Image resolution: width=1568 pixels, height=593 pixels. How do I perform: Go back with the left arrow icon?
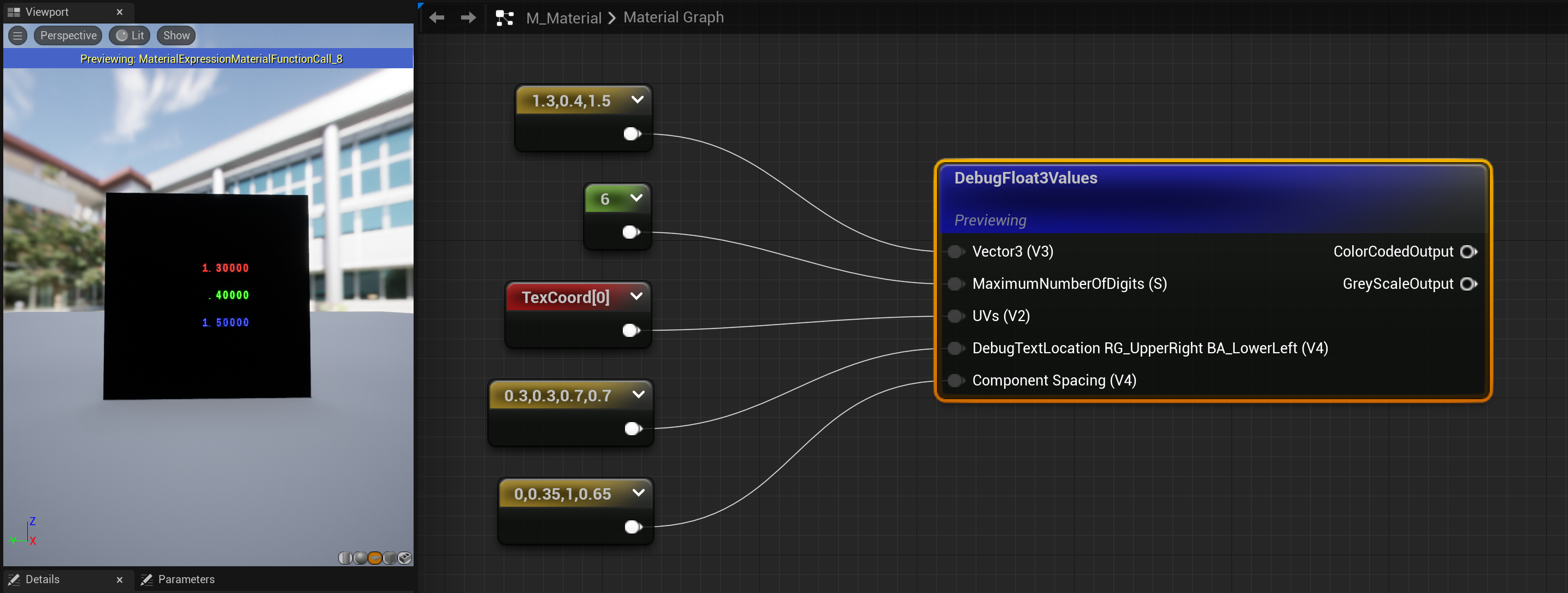click(x=437, y=17)
